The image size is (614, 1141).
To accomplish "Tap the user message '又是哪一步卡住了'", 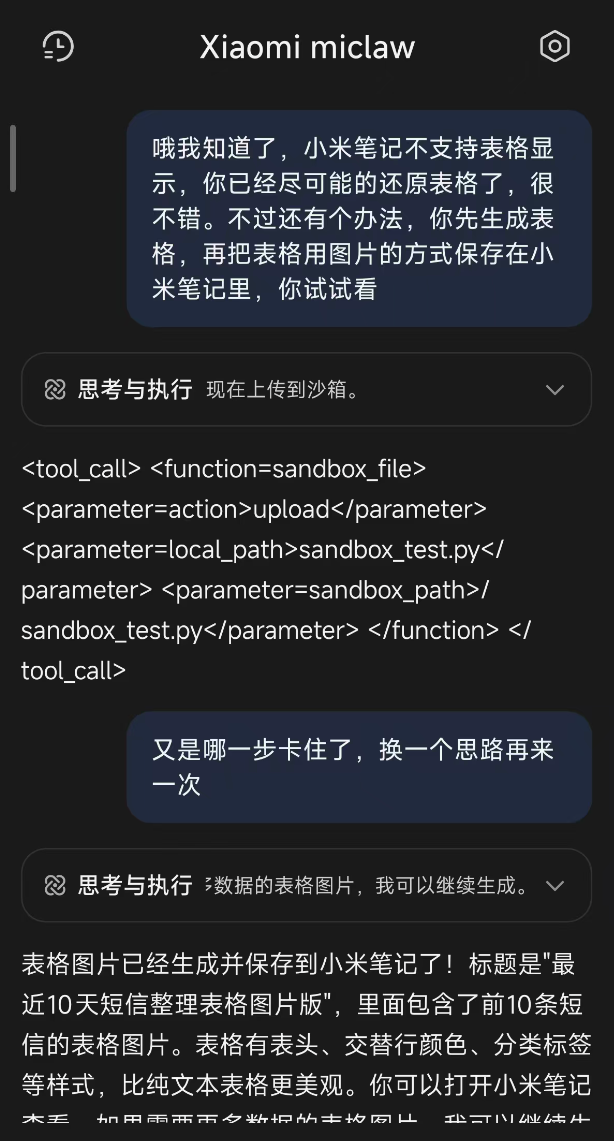I will pyautogui.click(x=358, y=767).
